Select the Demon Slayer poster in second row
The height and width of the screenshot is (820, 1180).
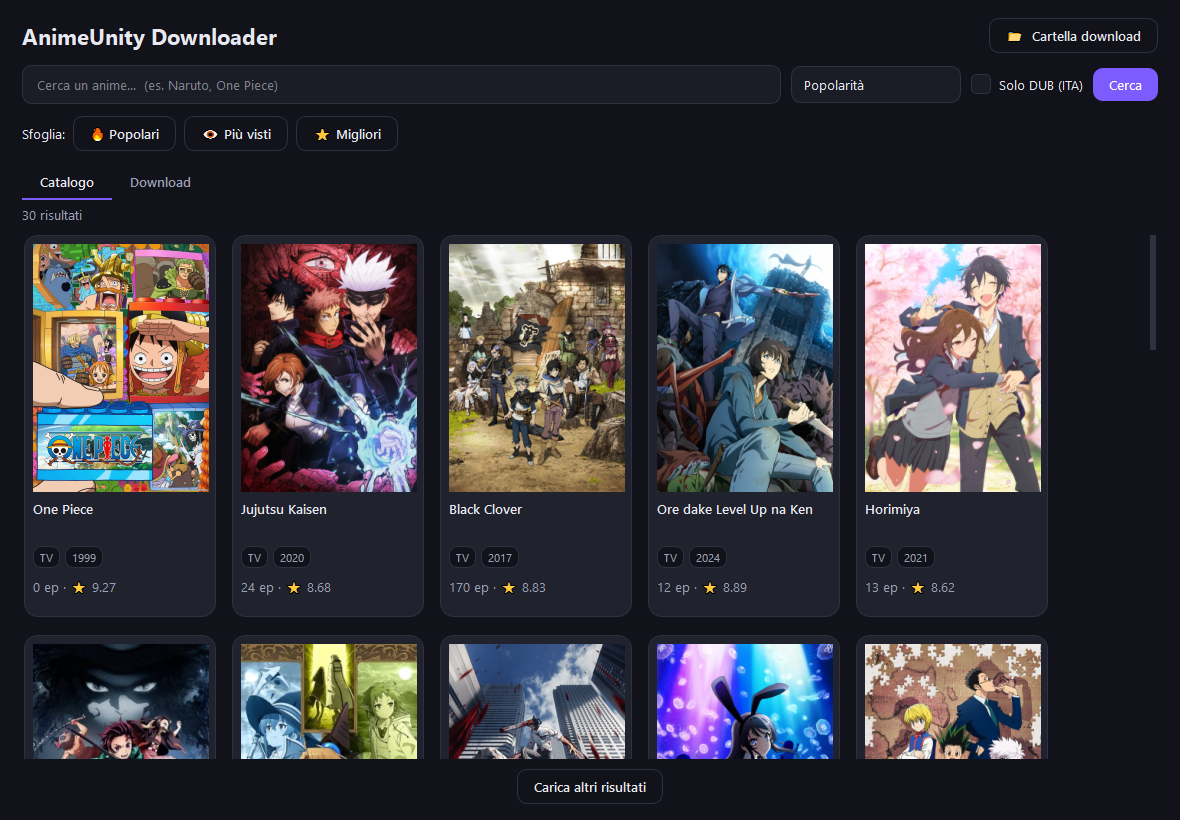(121, 701)
